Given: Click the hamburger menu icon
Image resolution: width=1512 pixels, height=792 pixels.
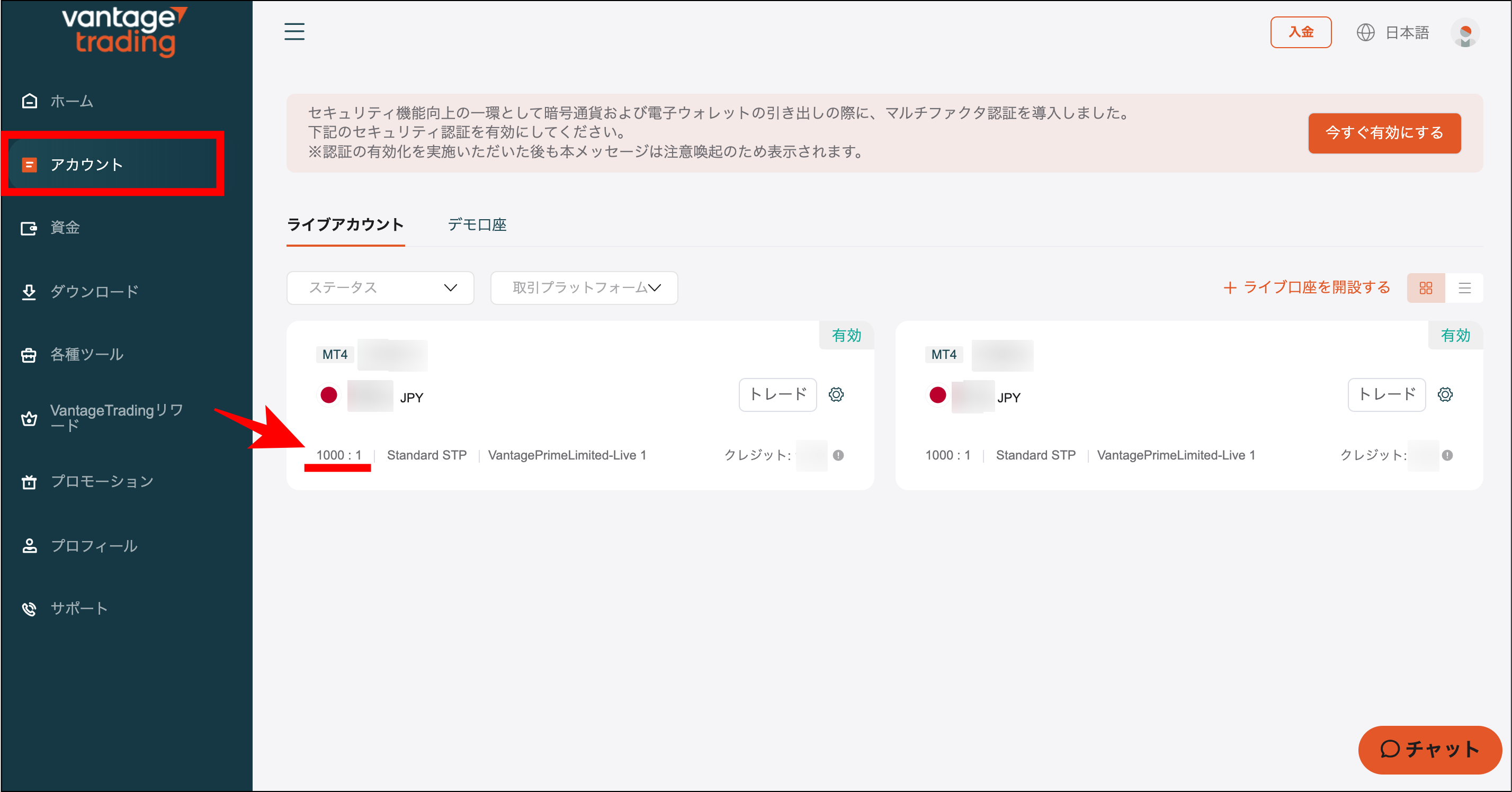Looking at the screenshot, I should 294,32.
